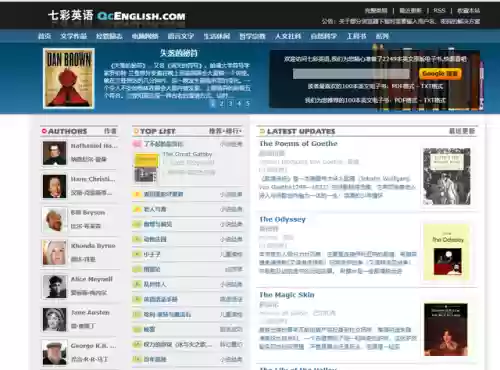Open Bill Bryson author portrait
Image resolution: width=500 pixels, height=370 pixels.
coord(54,220)
